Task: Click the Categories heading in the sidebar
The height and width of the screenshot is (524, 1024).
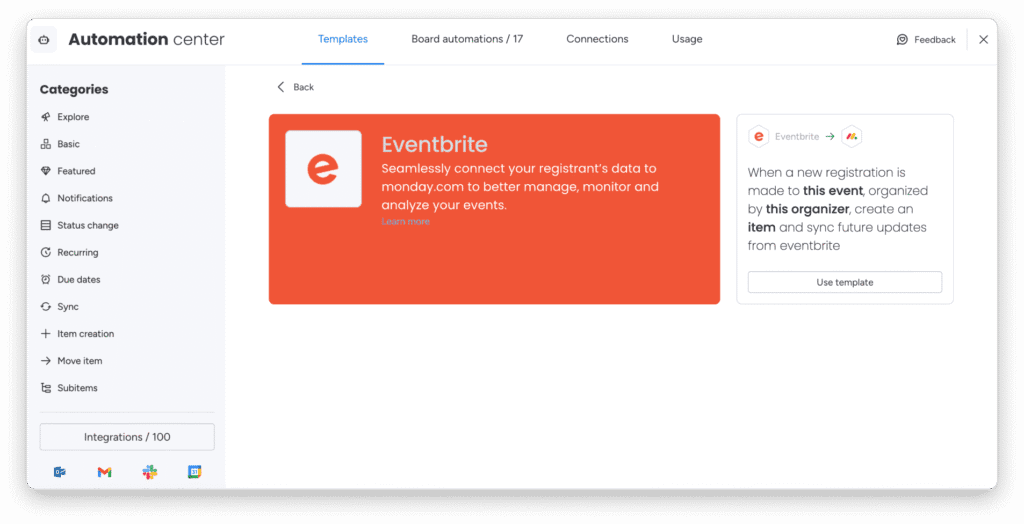Action: point(74,90)
